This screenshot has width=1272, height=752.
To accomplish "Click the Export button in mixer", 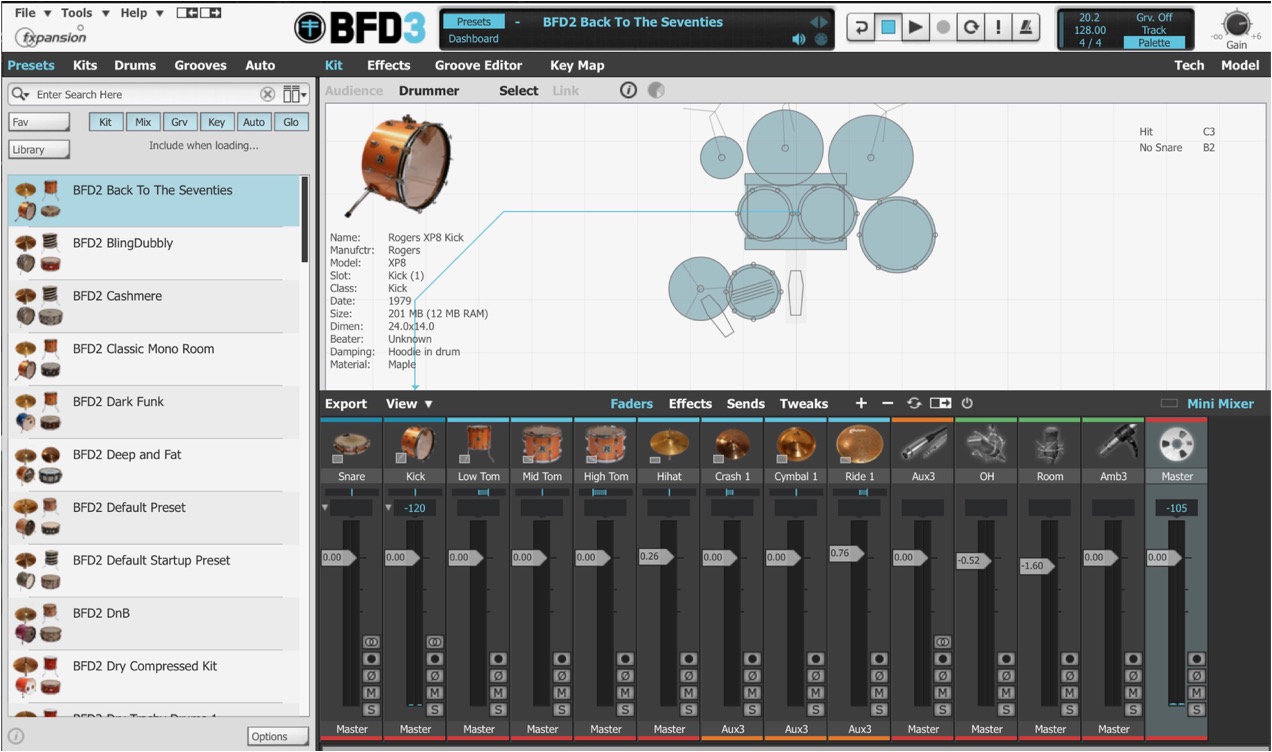I will coord(346,404).
